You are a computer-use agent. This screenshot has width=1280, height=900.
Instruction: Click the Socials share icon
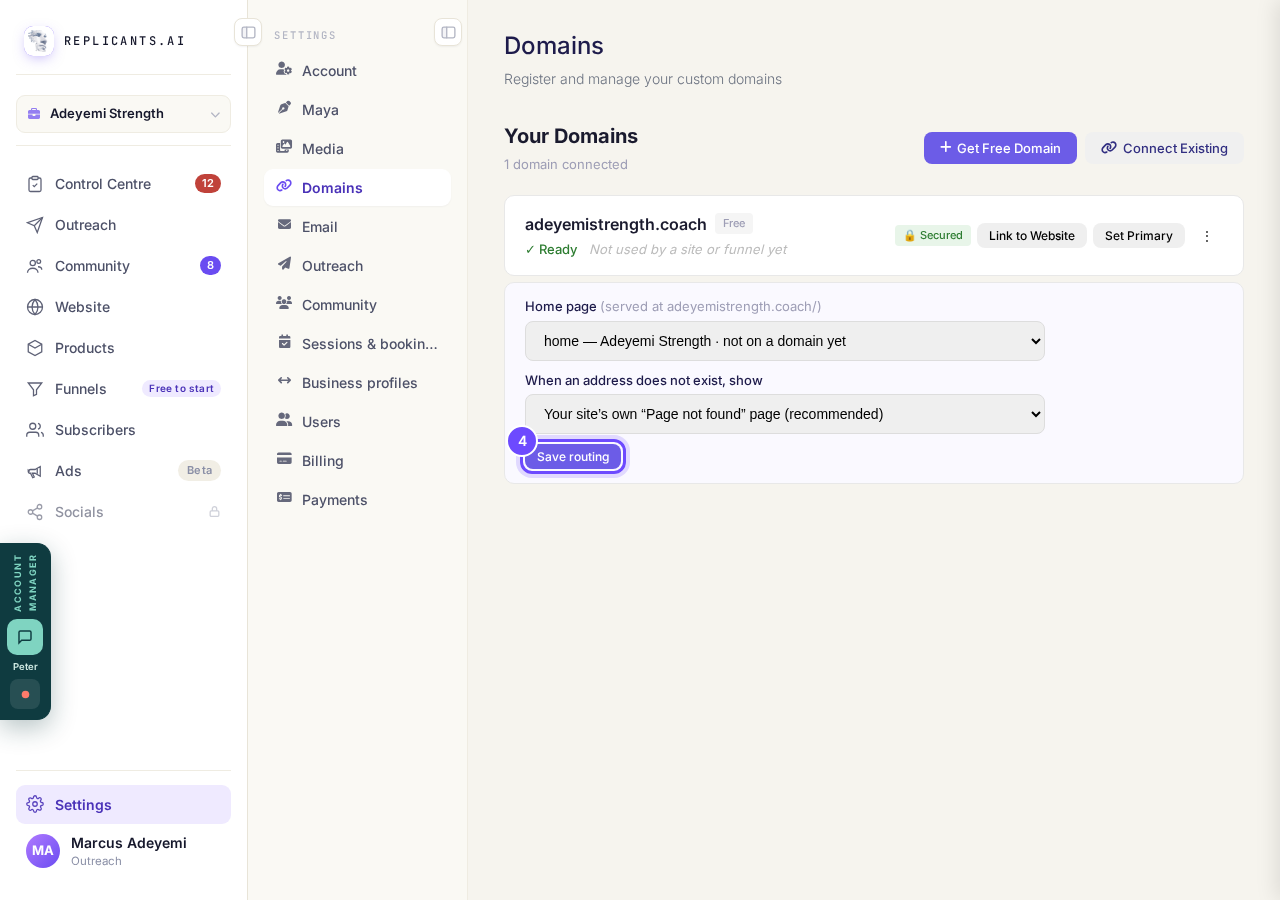coord(35,512)
